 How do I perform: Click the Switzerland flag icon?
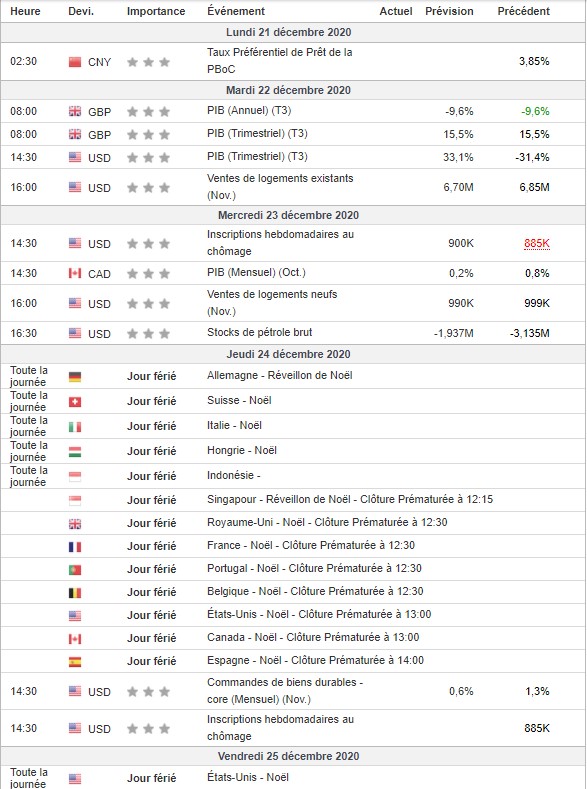point(75,402)
